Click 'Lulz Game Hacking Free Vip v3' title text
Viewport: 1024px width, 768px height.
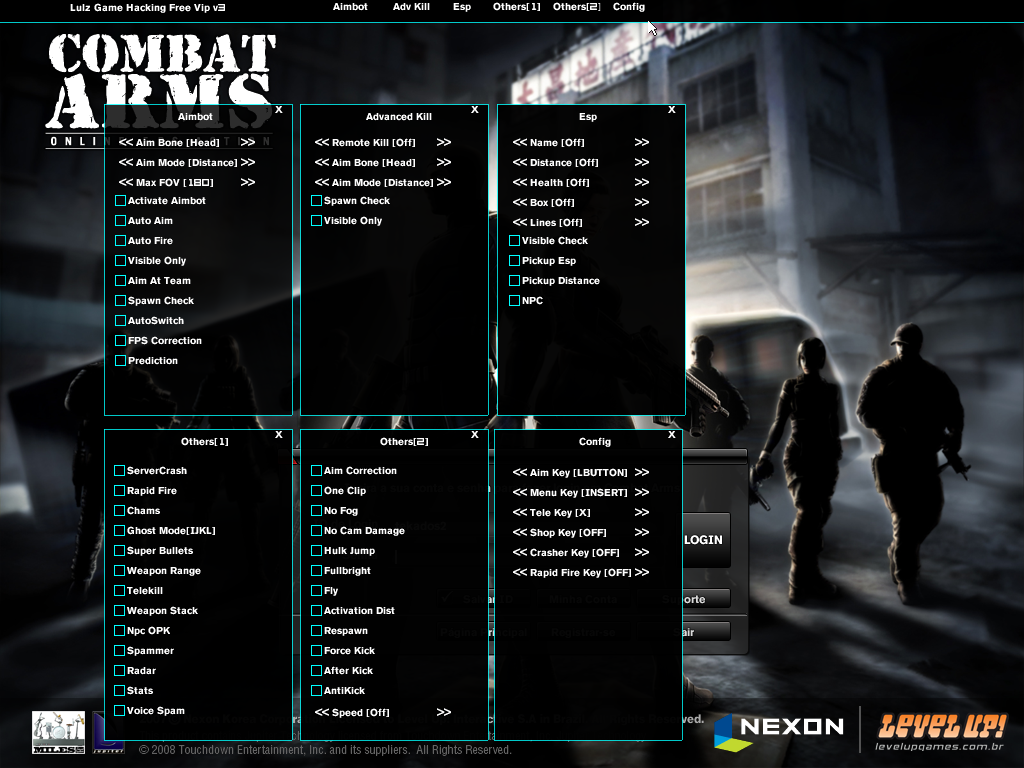click(148, 8)
